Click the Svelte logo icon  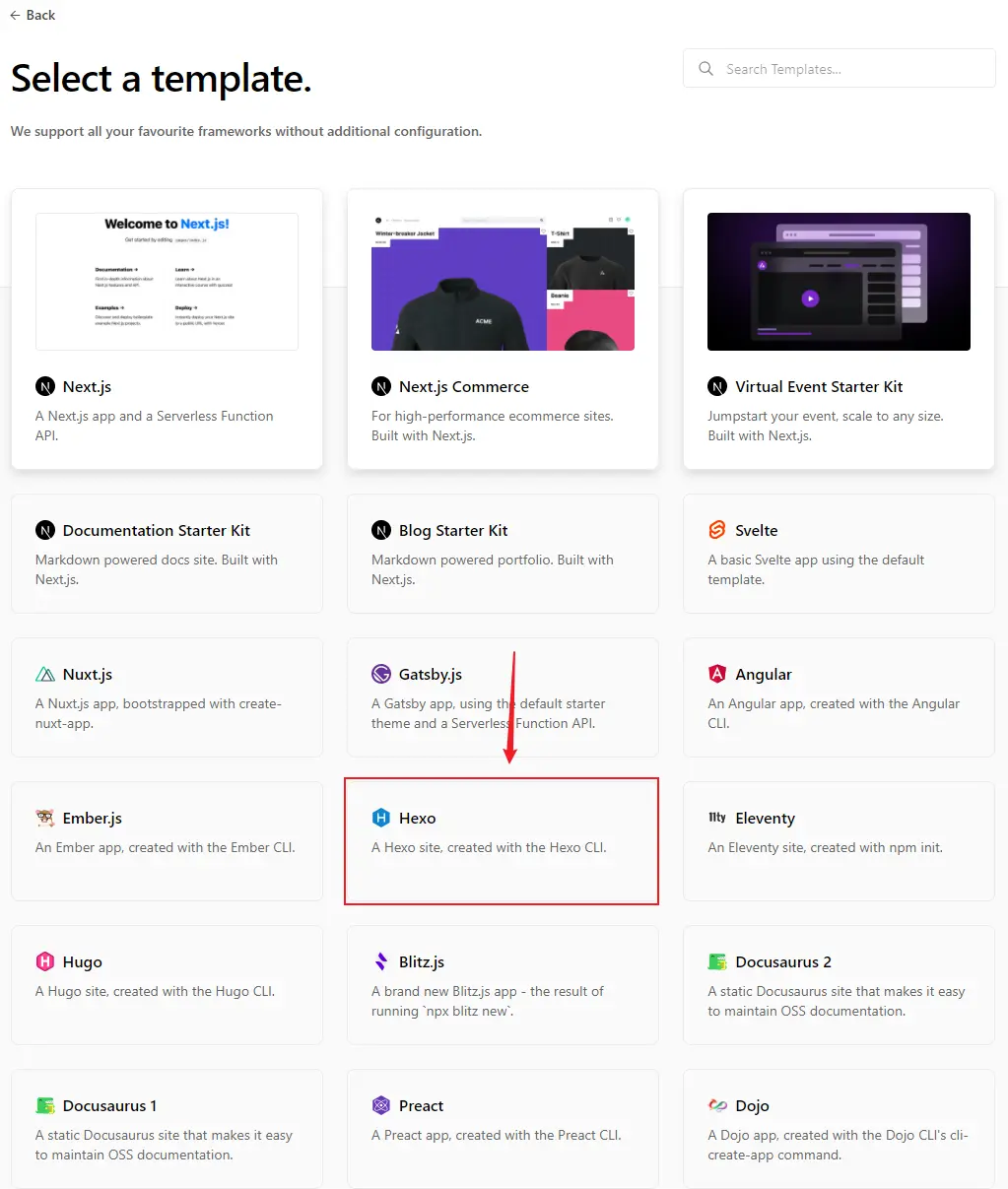point(717,530)
